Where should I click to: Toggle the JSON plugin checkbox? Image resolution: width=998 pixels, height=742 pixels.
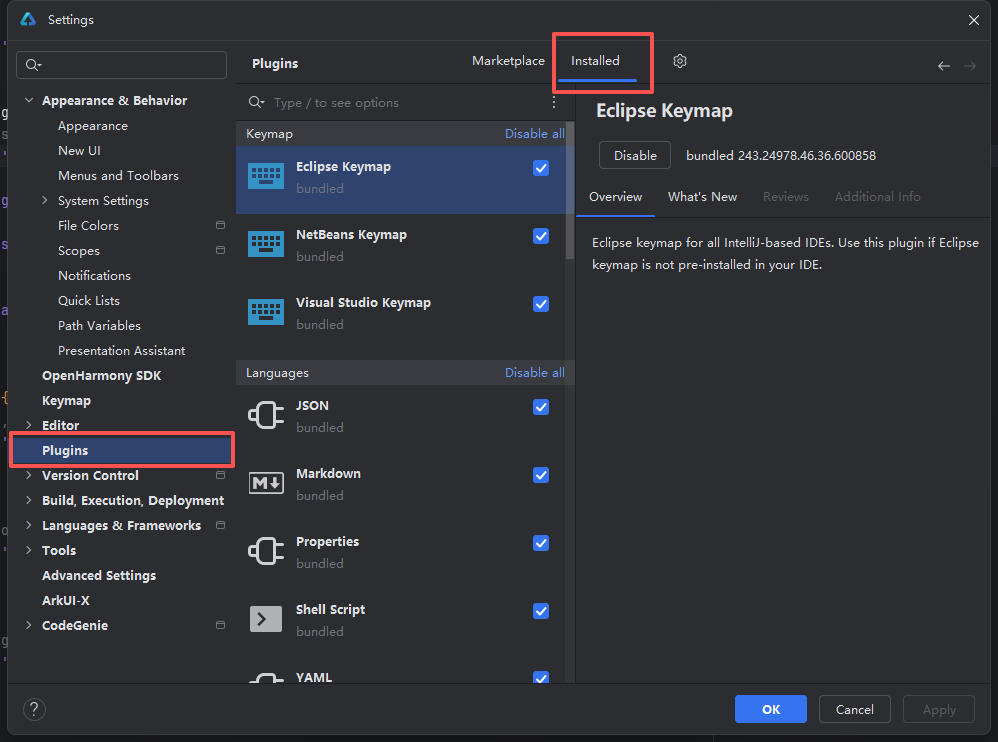tap(541, 407)
